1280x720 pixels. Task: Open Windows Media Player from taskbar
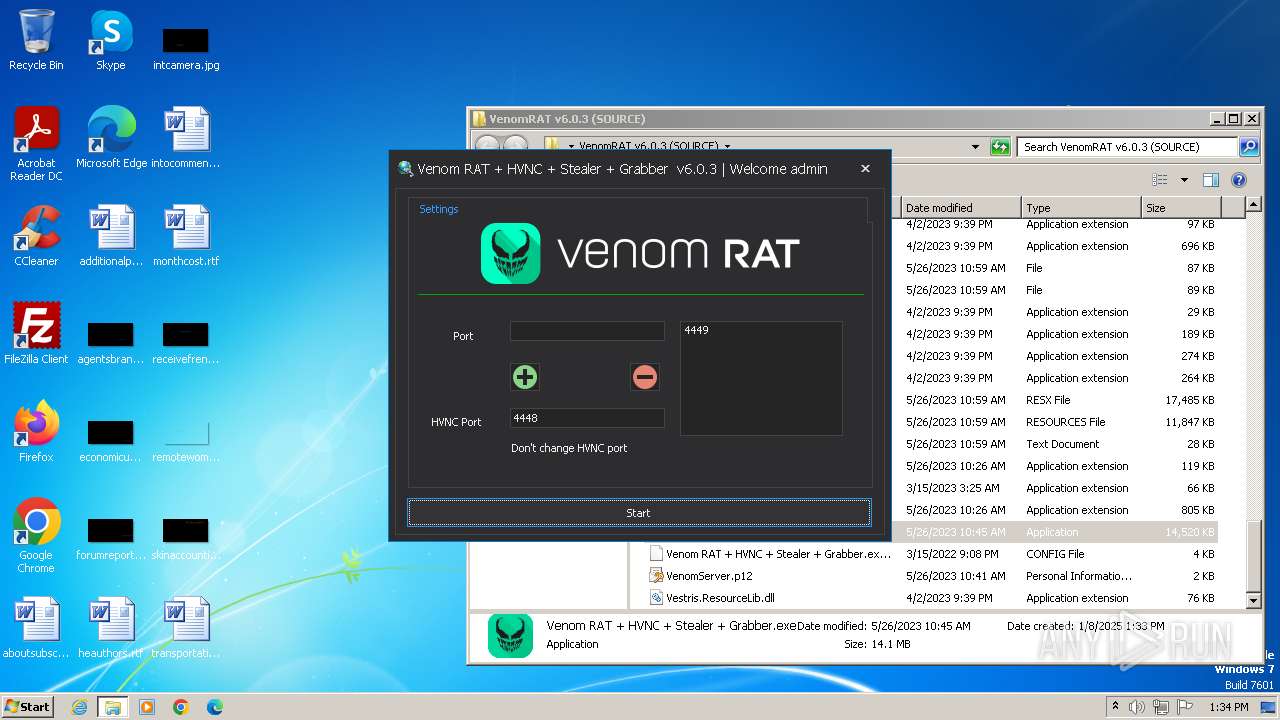(147, 707)
